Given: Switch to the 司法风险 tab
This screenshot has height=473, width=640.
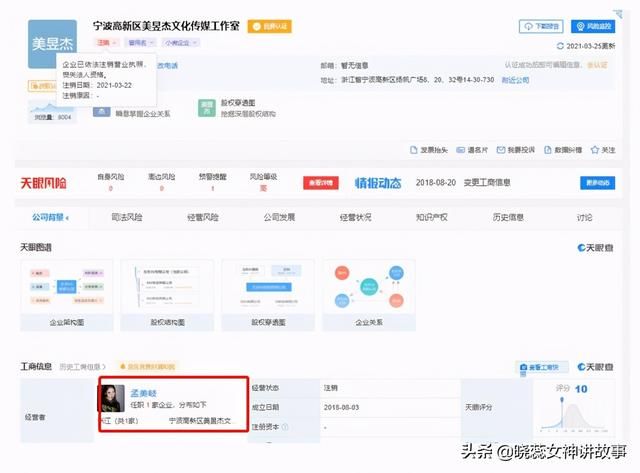Looking at the screenshot, I should [x=127, y=217].
